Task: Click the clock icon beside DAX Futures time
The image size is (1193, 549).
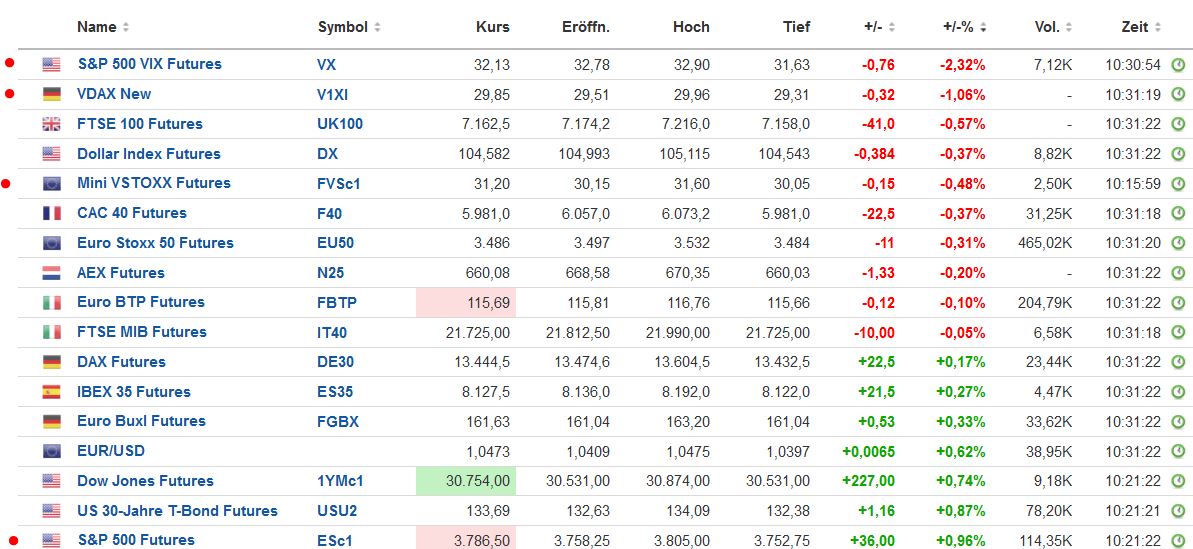Action: pos(1178,362)
